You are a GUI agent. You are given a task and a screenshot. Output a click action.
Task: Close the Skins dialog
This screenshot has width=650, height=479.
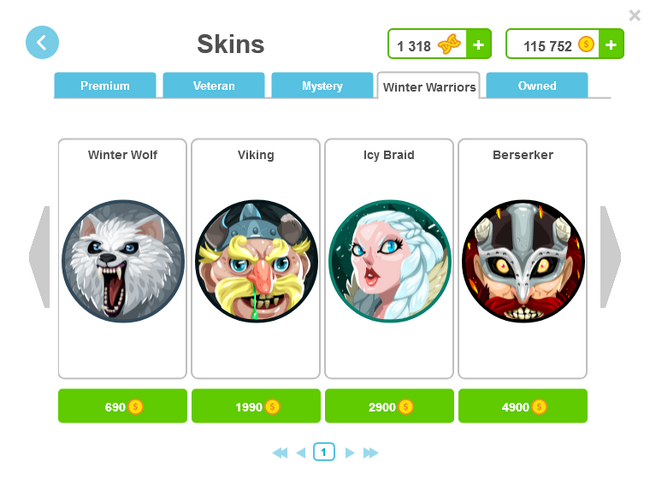[635, 15]
